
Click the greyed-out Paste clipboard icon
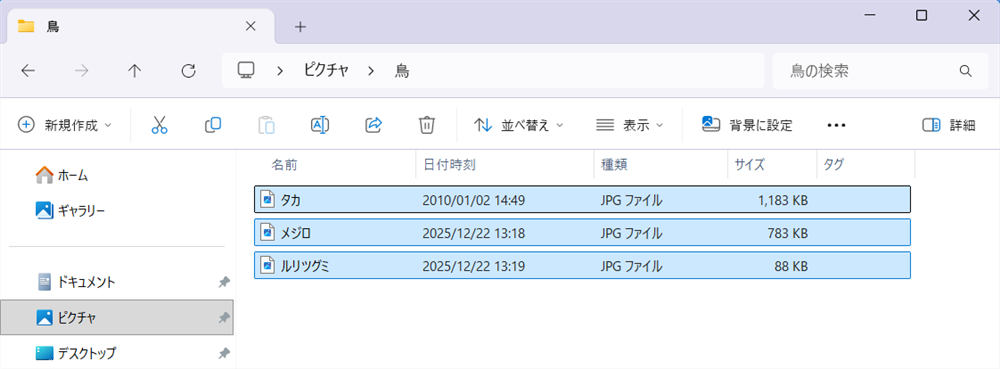tap(267, 125)
